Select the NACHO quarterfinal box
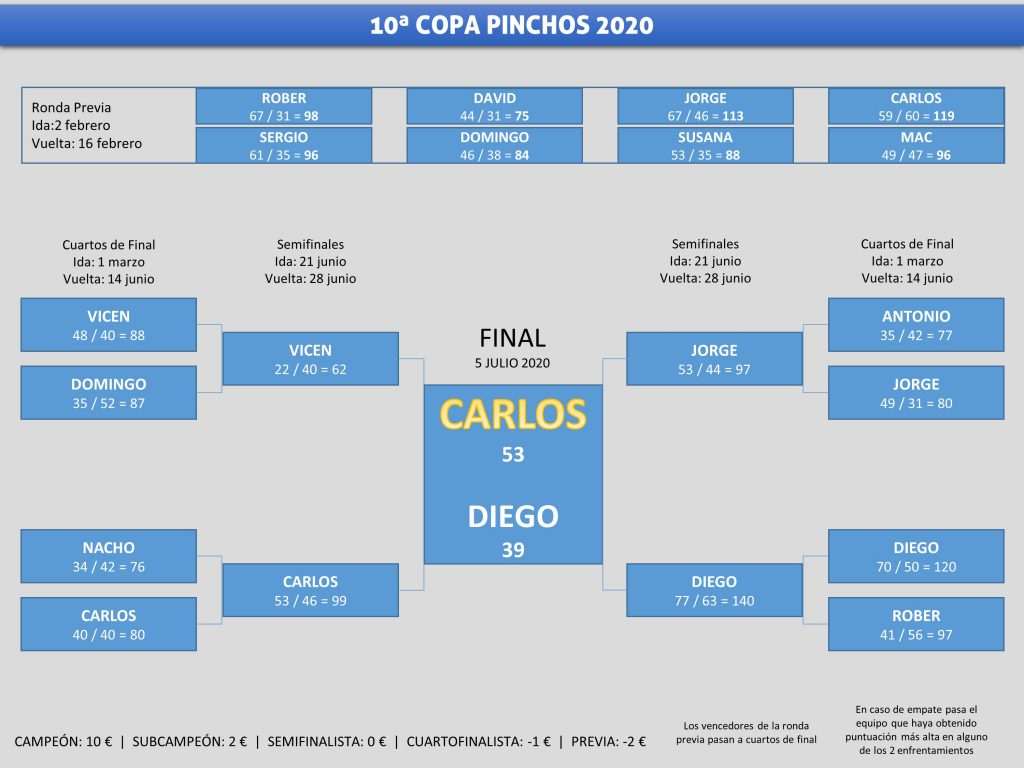1024x768 pixels. pos(109,557)
